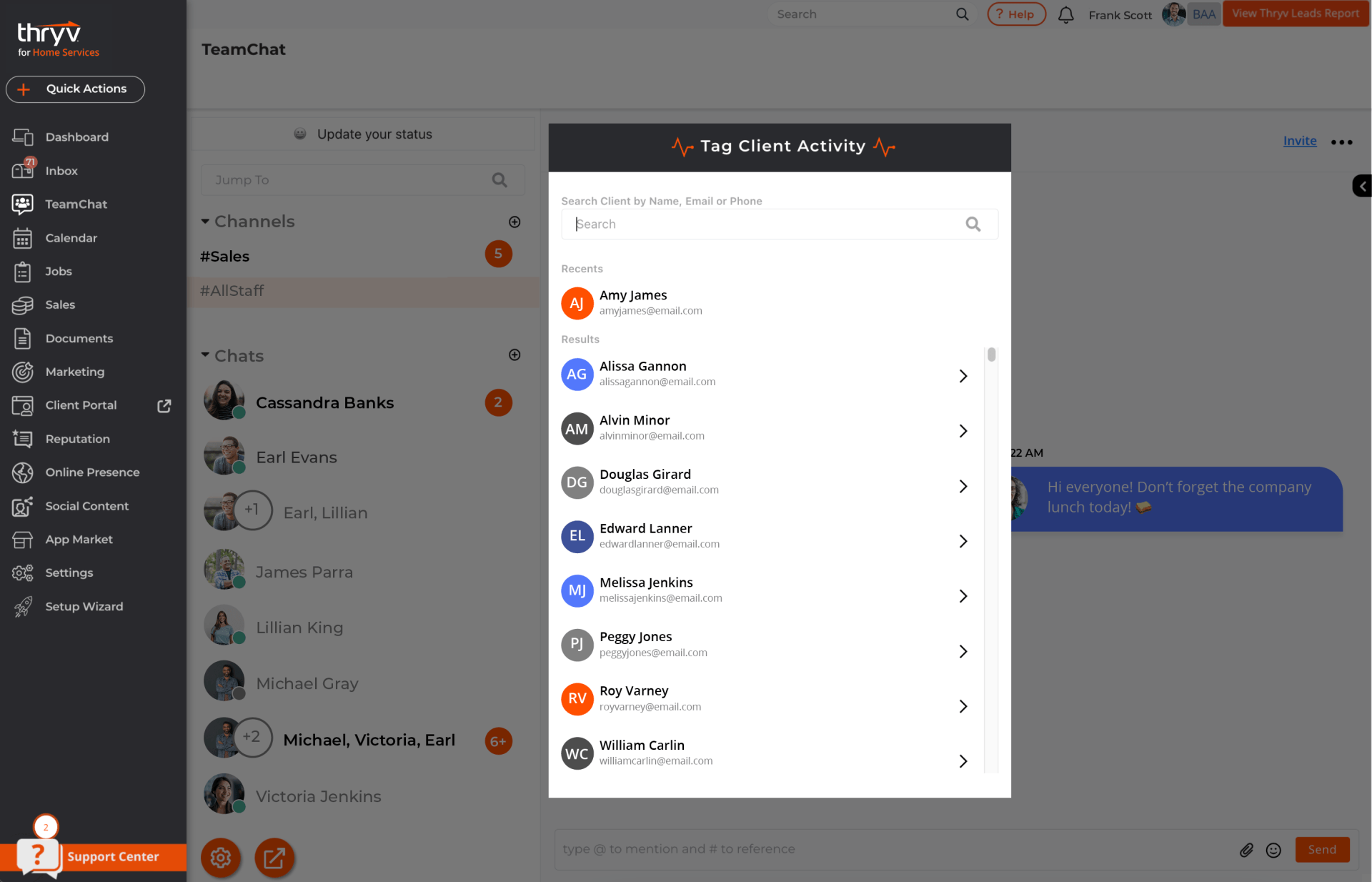Focus the Search Client input field

tap(779, 224)
